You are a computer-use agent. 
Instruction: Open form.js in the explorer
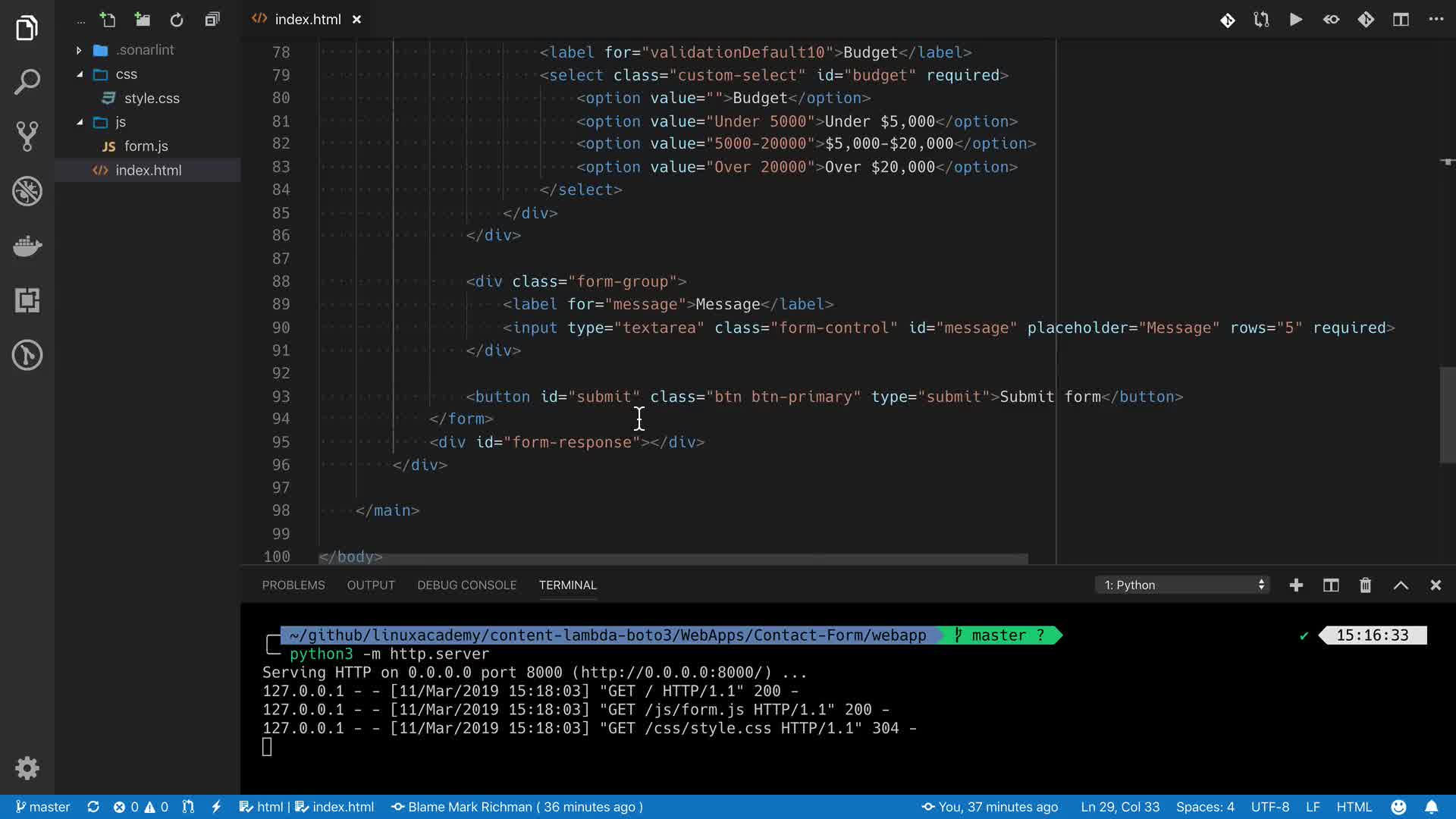(146, 146)
